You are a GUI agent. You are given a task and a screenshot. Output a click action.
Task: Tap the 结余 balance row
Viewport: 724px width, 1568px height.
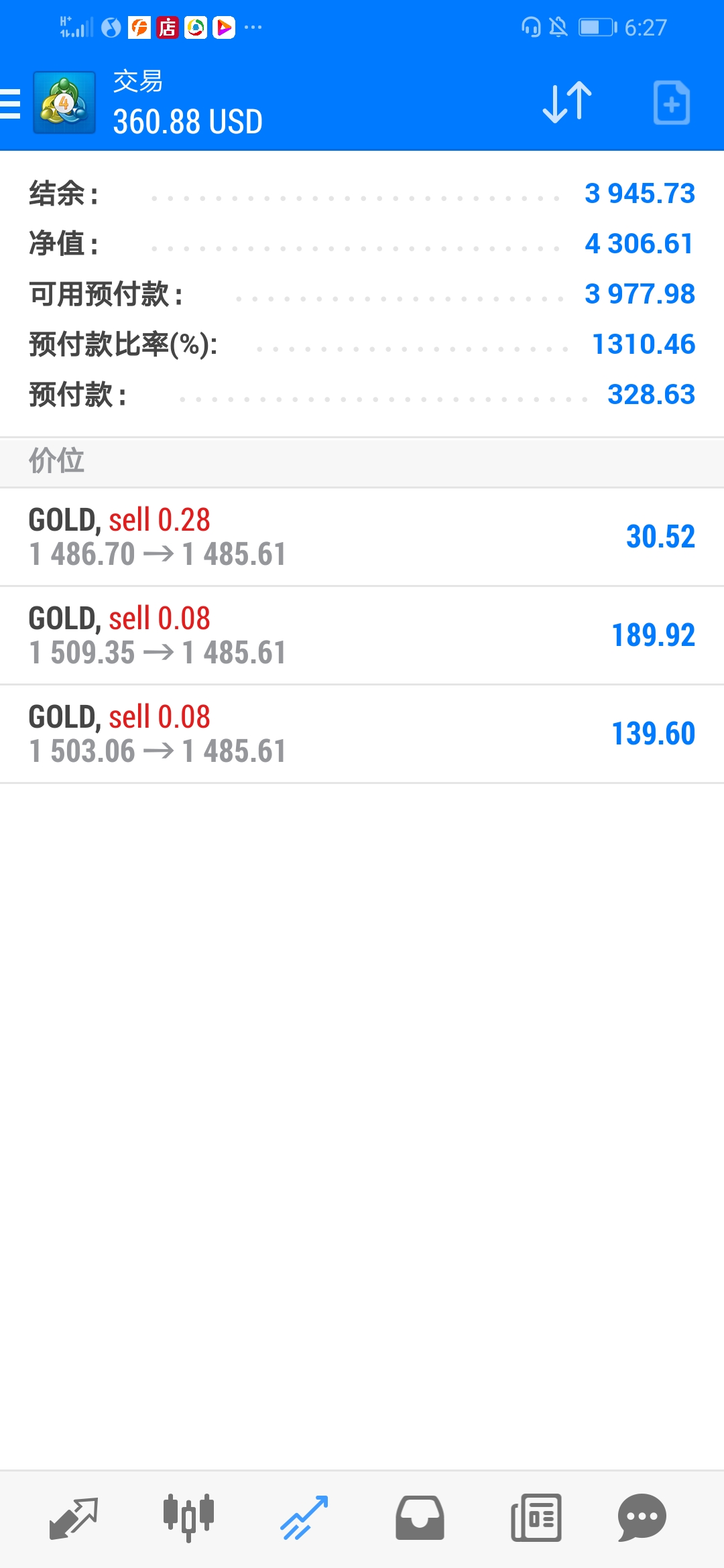pyautogui.click(x=362, y=194)
